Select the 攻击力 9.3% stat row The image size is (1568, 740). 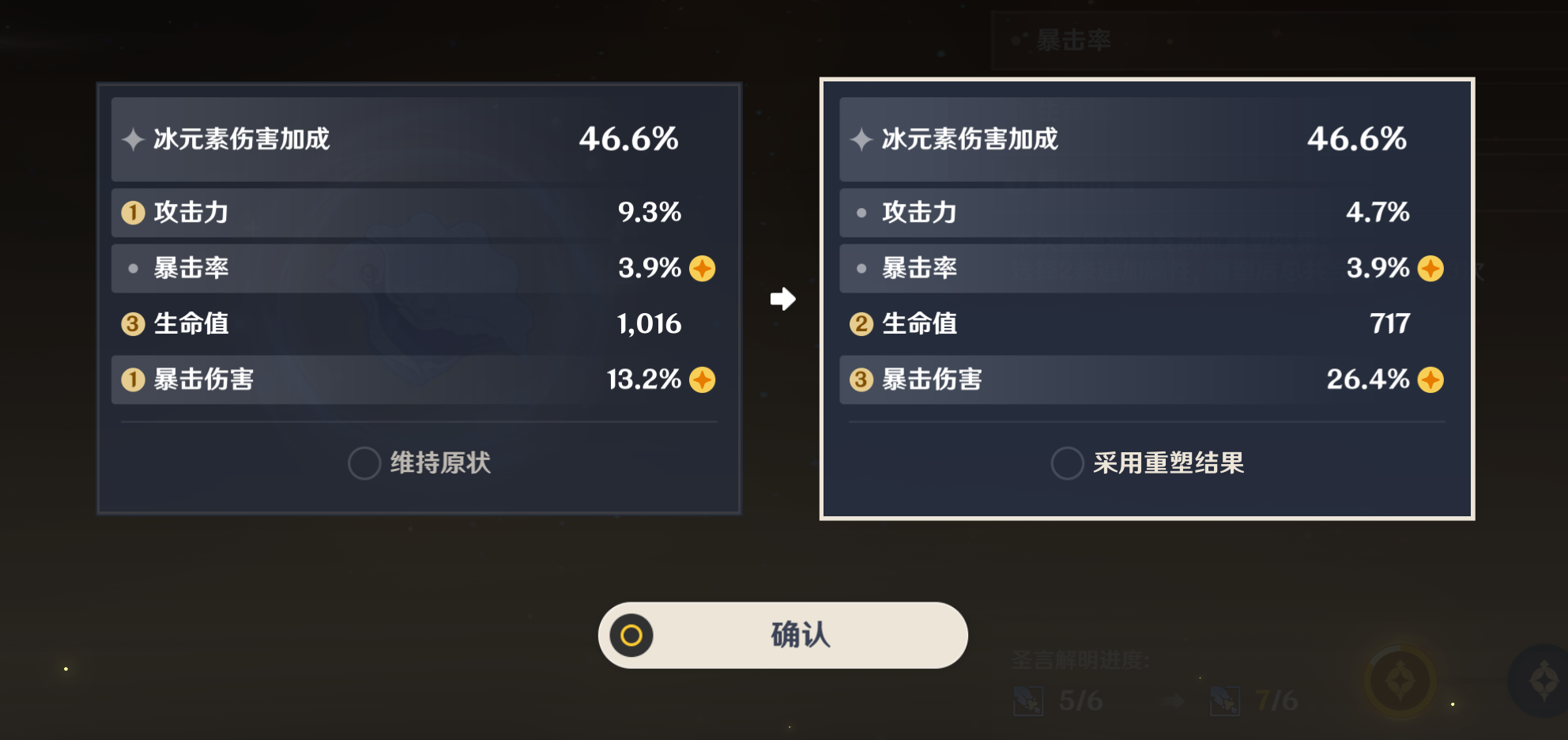pos(417,213)
